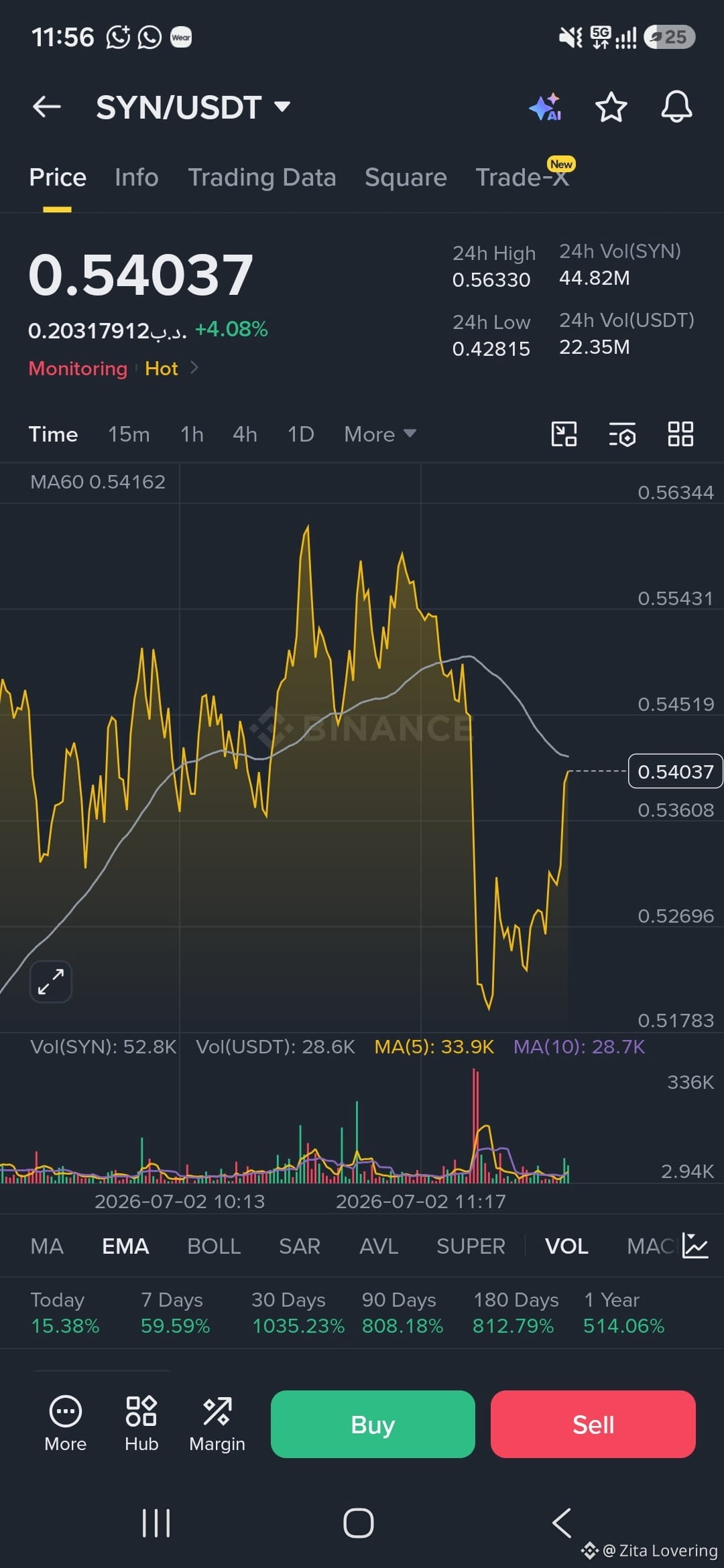Switch to the Price tab

click(x=58, y=178)
